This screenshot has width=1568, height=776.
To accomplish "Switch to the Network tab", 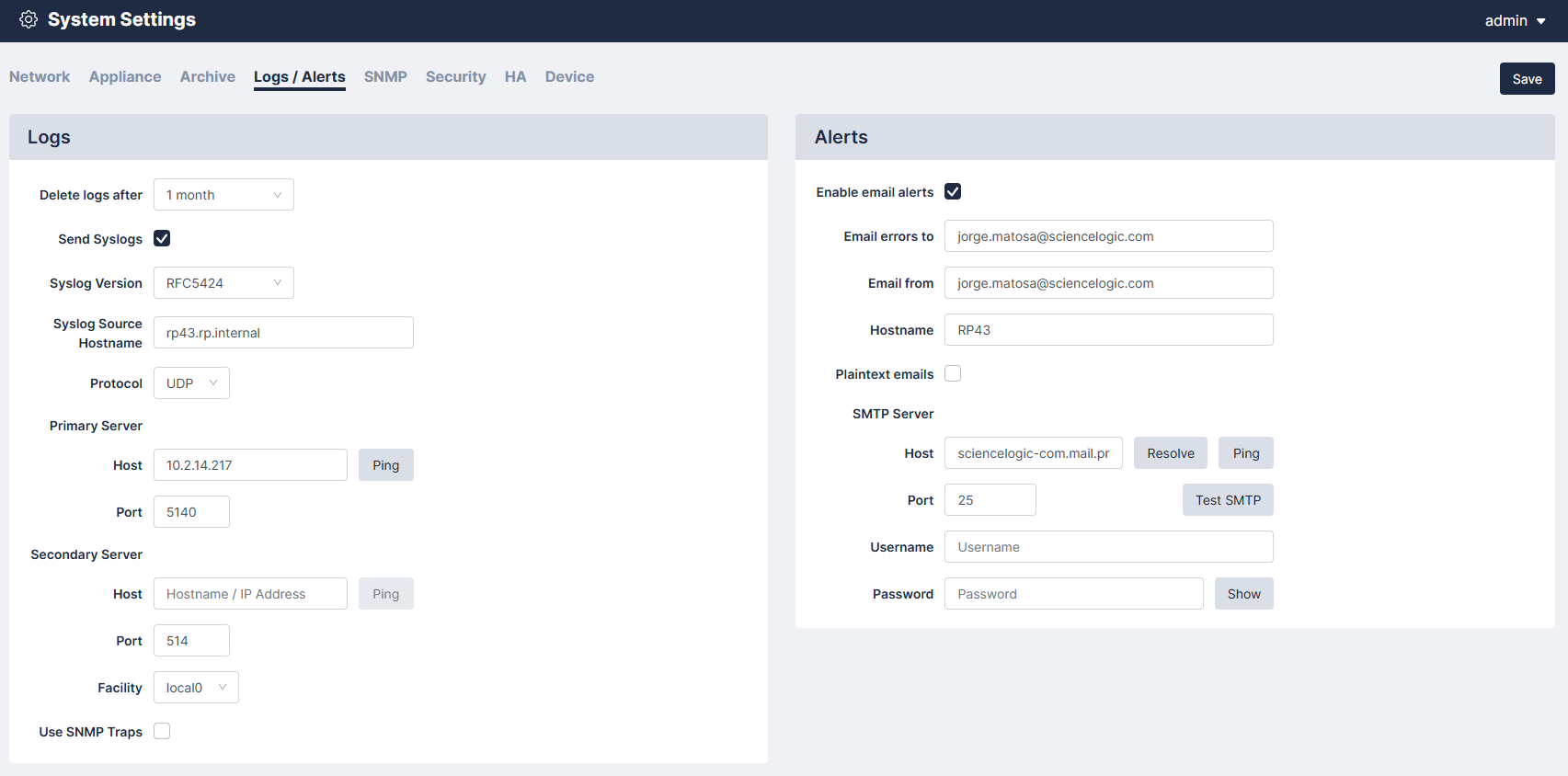I will click(x=40, y=77).
